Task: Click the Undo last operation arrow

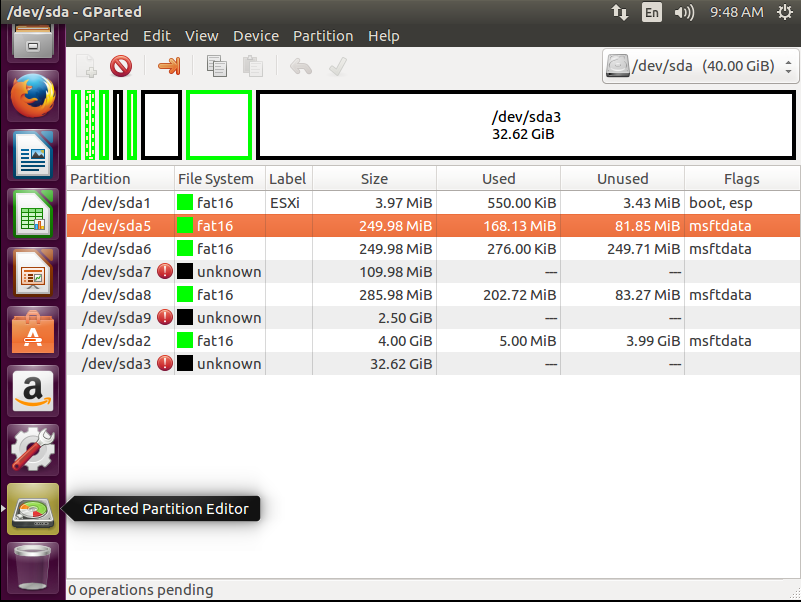Action: (x=300, y=67)
